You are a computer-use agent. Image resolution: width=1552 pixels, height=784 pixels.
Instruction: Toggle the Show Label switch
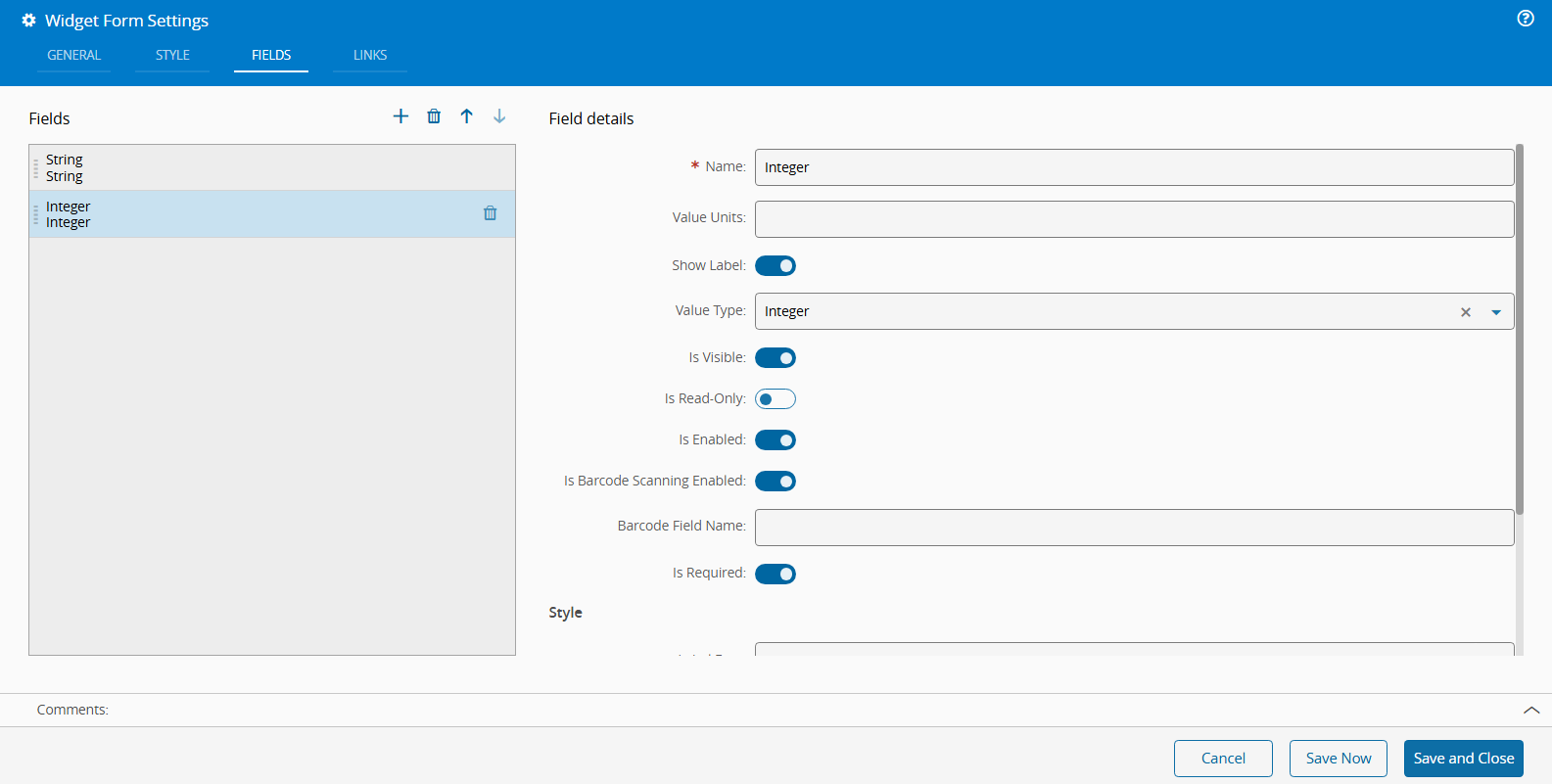tap(775, 266)
